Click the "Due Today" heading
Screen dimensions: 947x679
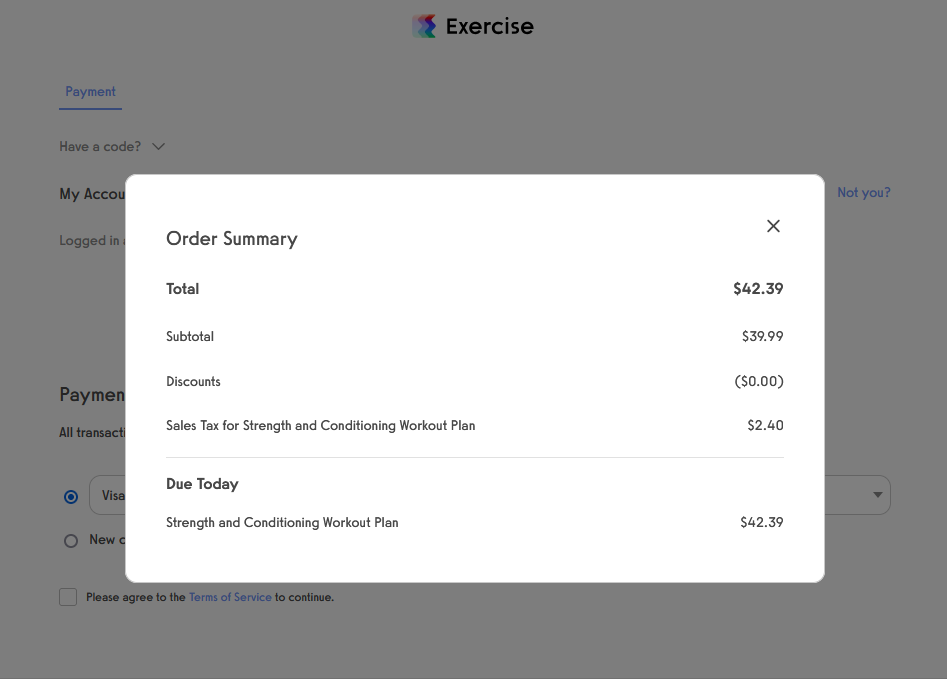click(x=202, y=483)
